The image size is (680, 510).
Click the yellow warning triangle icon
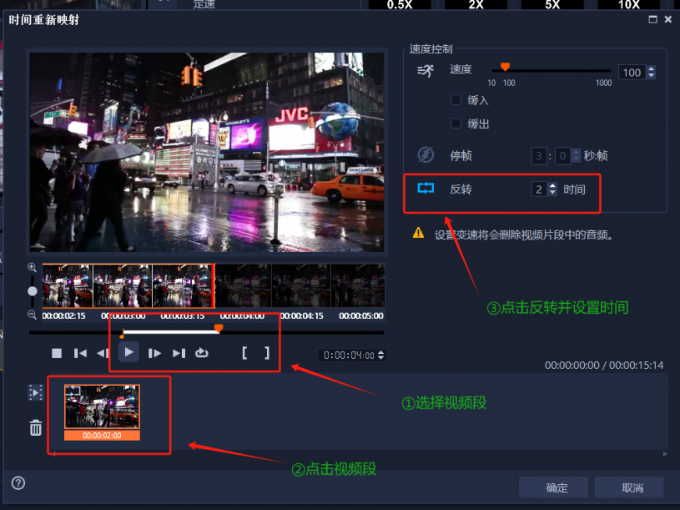point(418,233)
